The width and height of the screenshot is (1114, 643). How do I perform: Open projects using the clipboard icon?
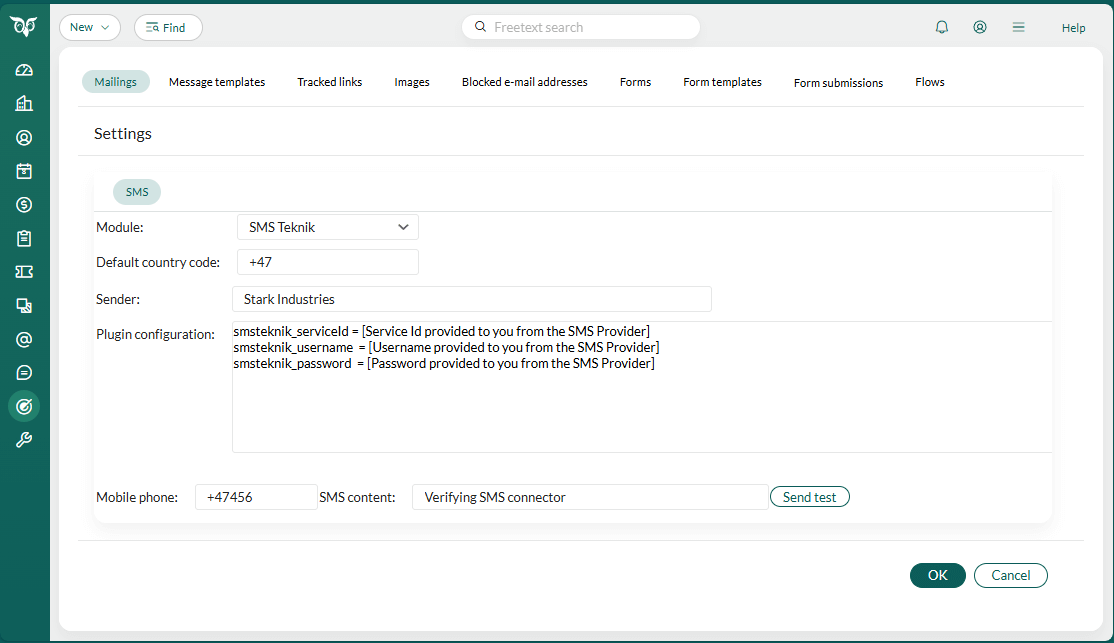point(22,238)
